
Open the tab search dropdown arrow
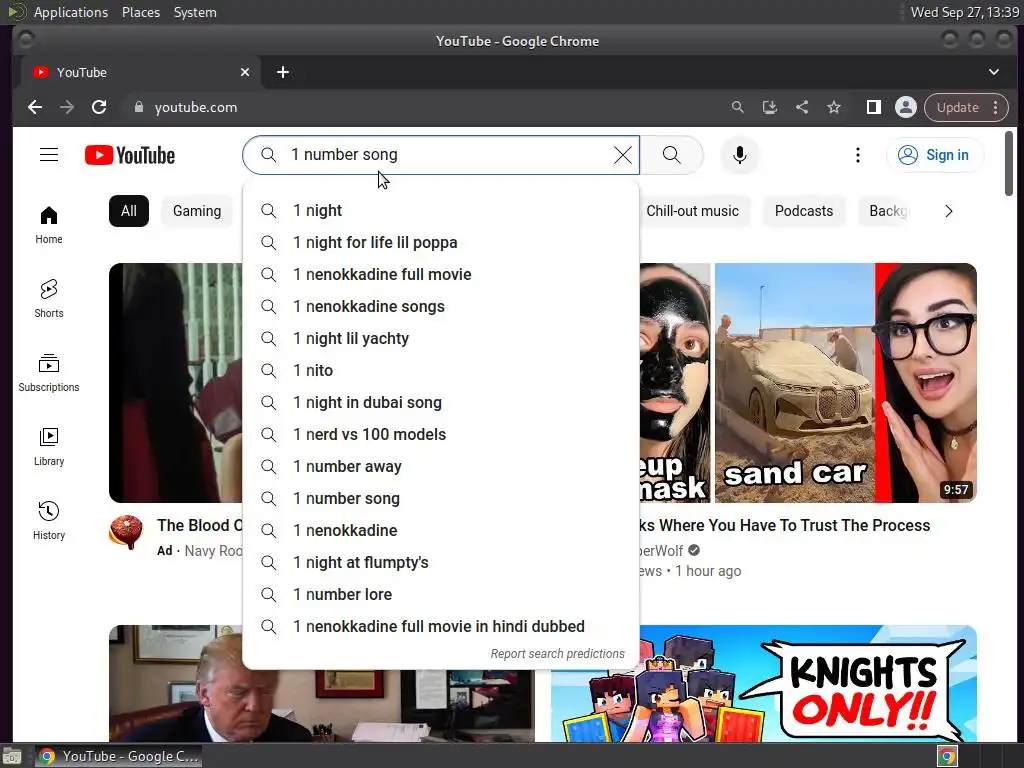[x=993, y=72]
